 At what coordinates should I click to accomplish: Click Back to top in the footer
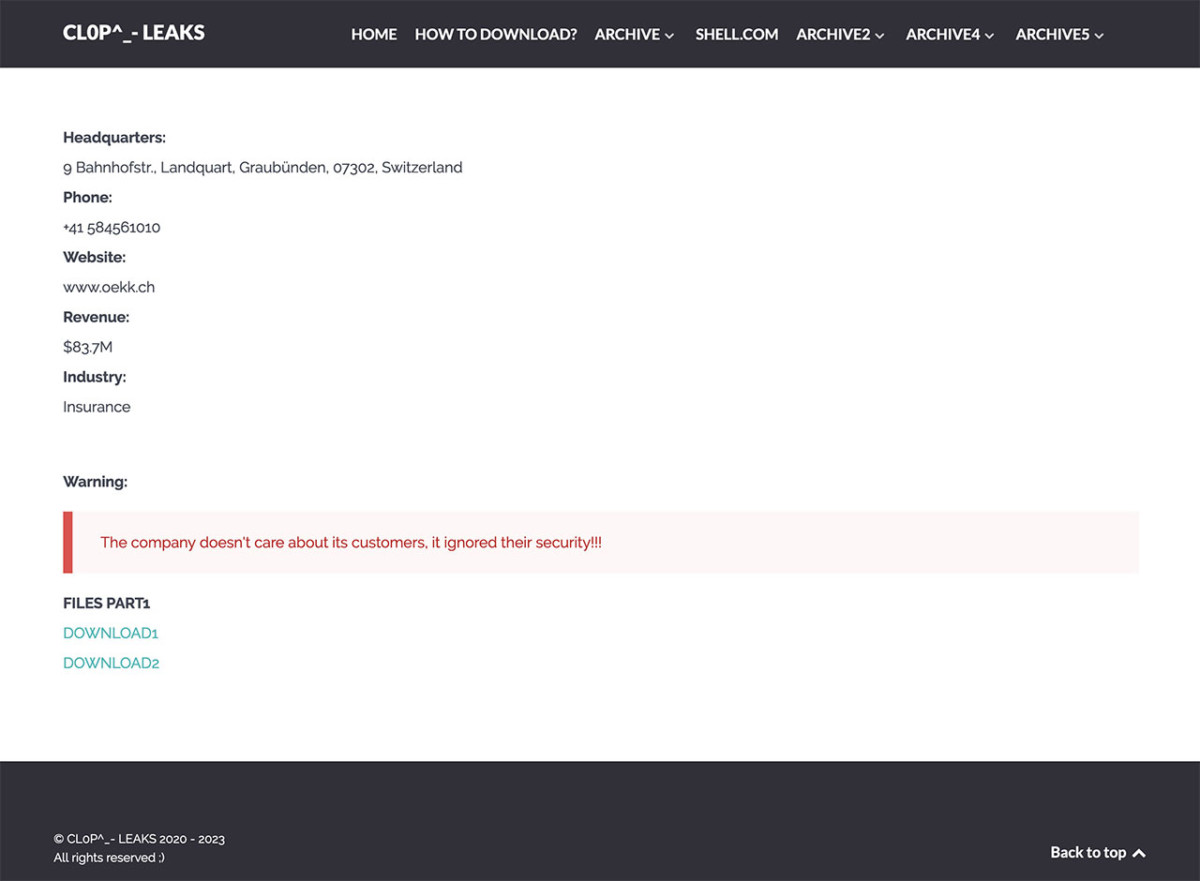coord(1089,852)
